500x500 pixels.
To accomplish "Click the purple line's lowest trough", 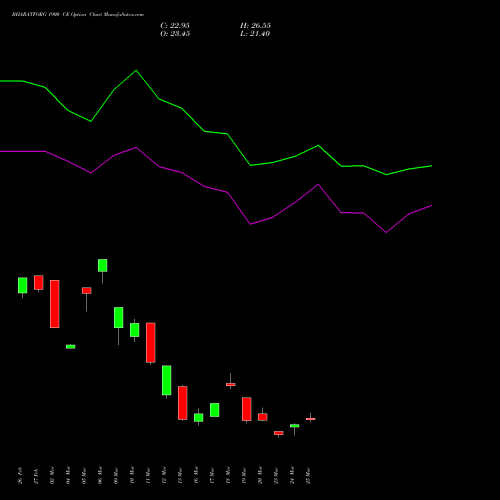I will click(386, 232).
